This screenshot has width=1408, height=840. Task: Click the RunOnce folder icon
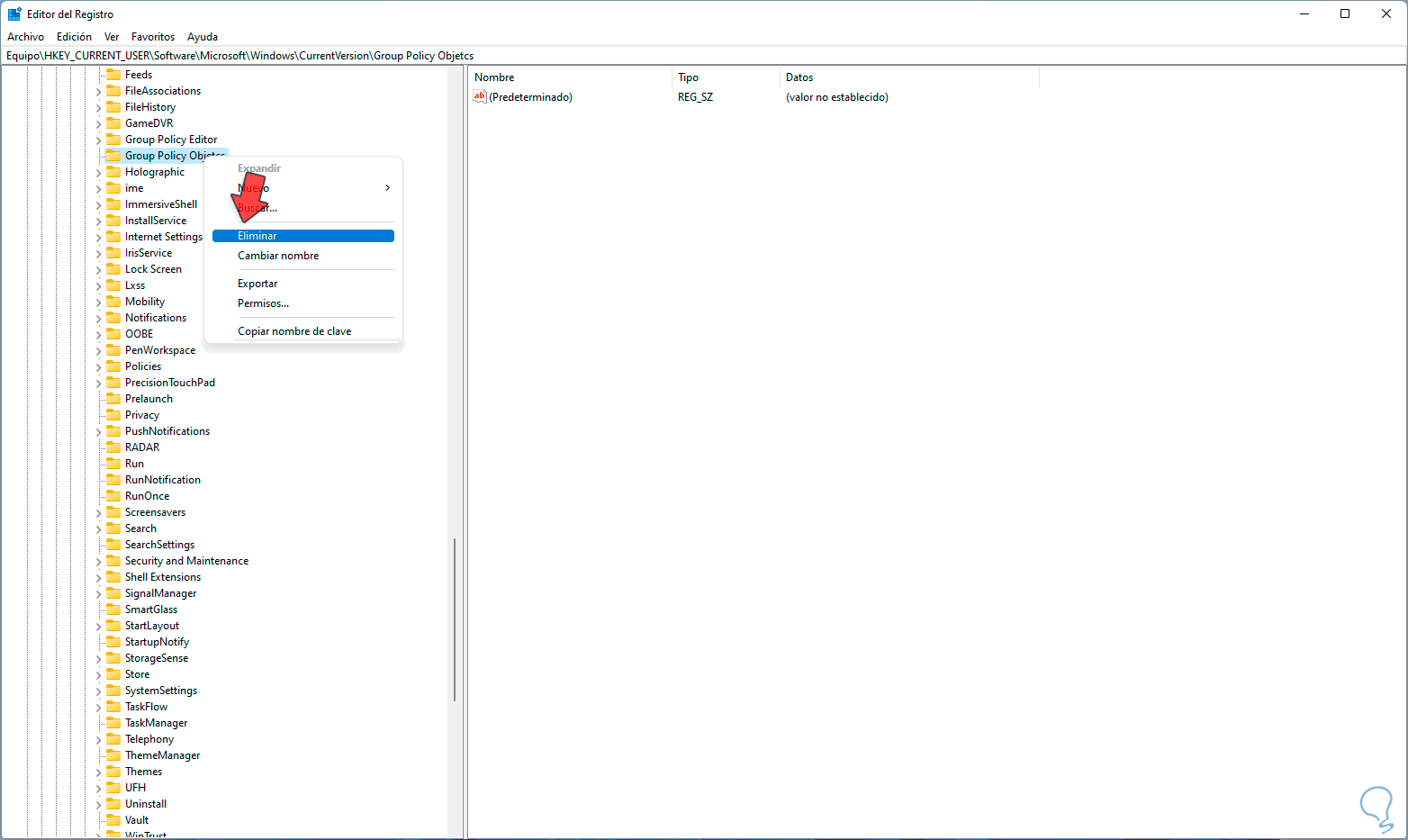pyautogui.click(x=113, y=496)
